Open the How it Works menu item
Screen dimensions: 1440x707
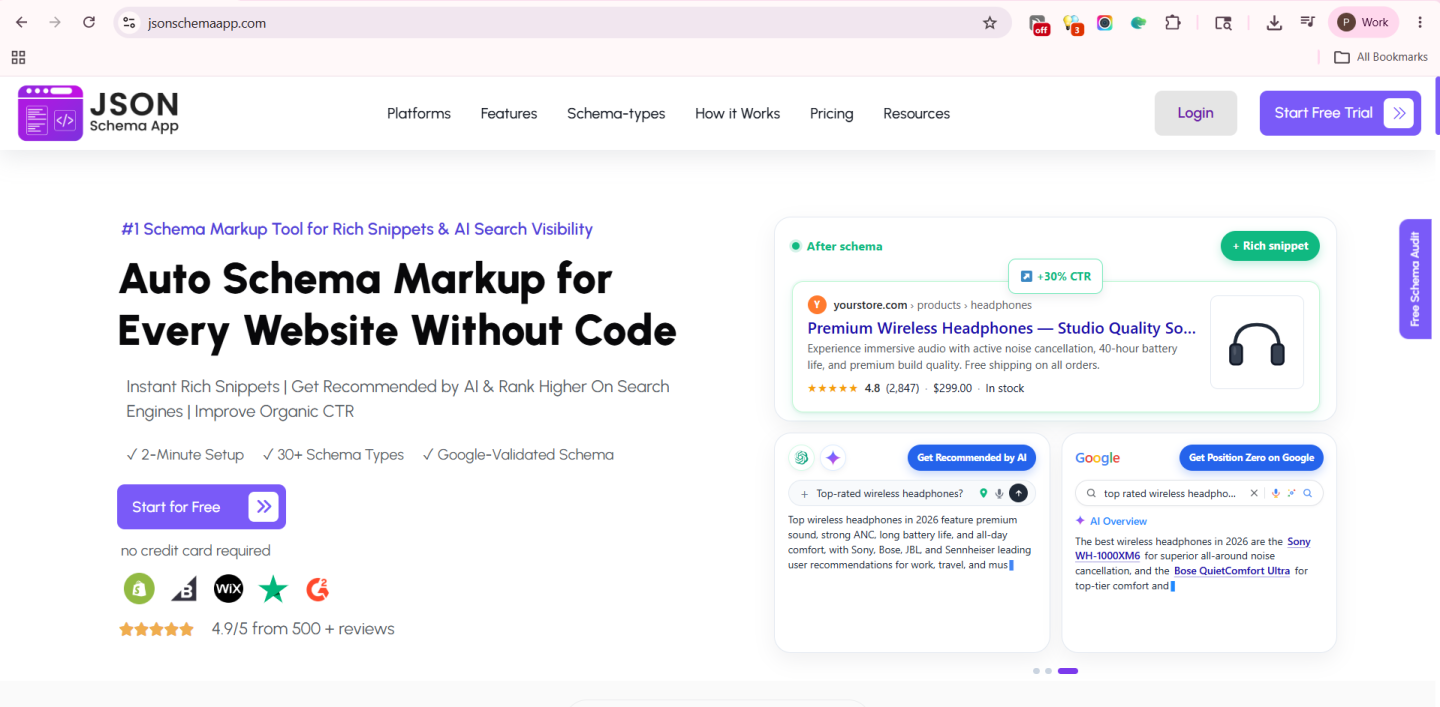tap(738, 113)
